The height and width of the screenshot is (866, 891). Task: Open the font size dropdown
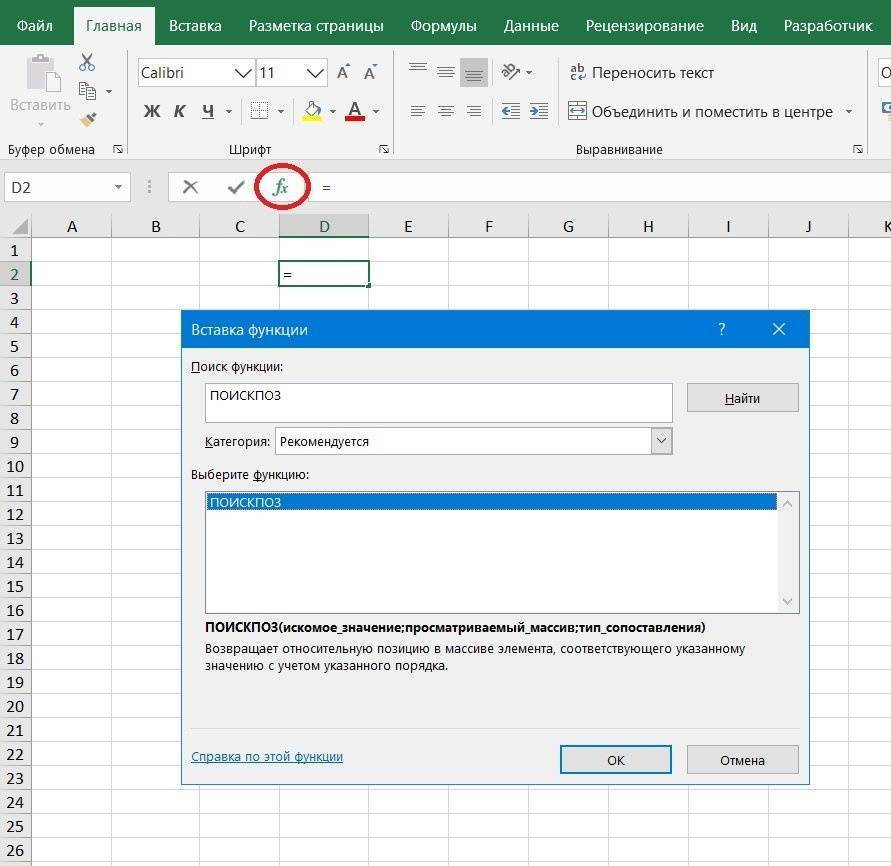[316, 72]
